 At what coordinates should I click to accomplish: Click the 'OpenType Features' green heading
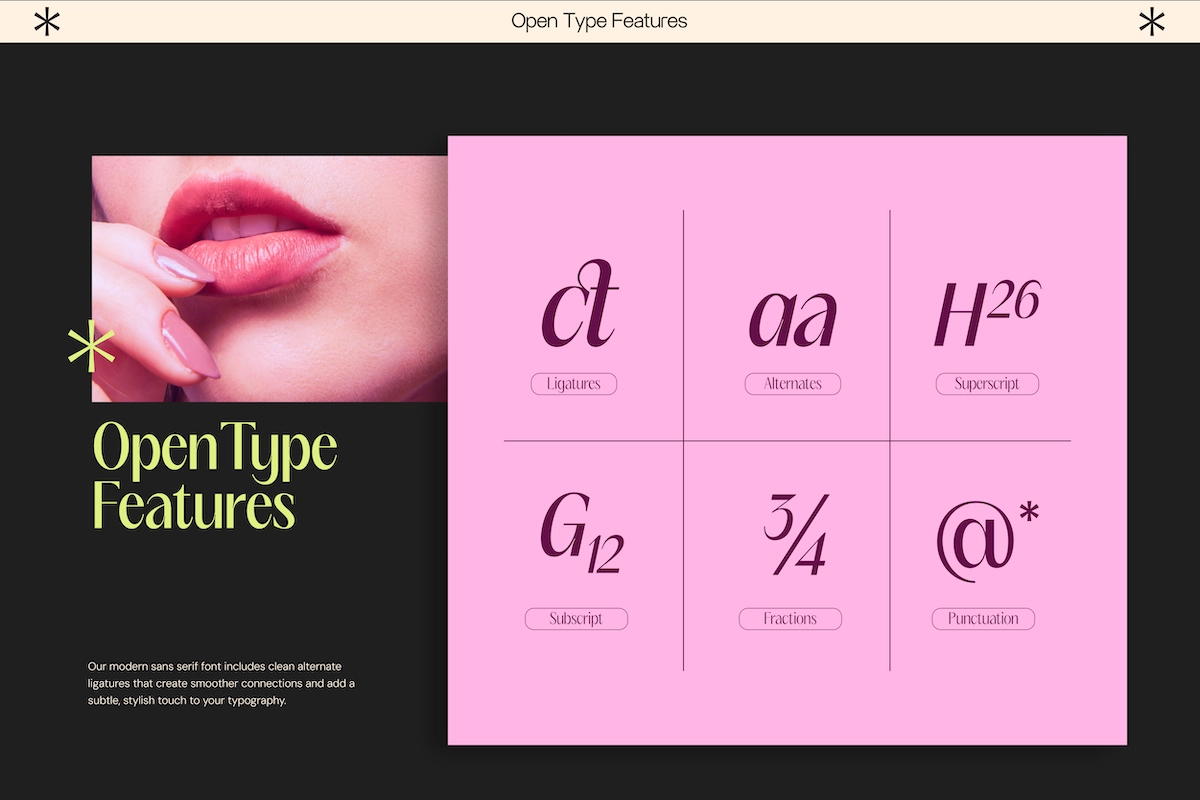(x=214, y=475)
